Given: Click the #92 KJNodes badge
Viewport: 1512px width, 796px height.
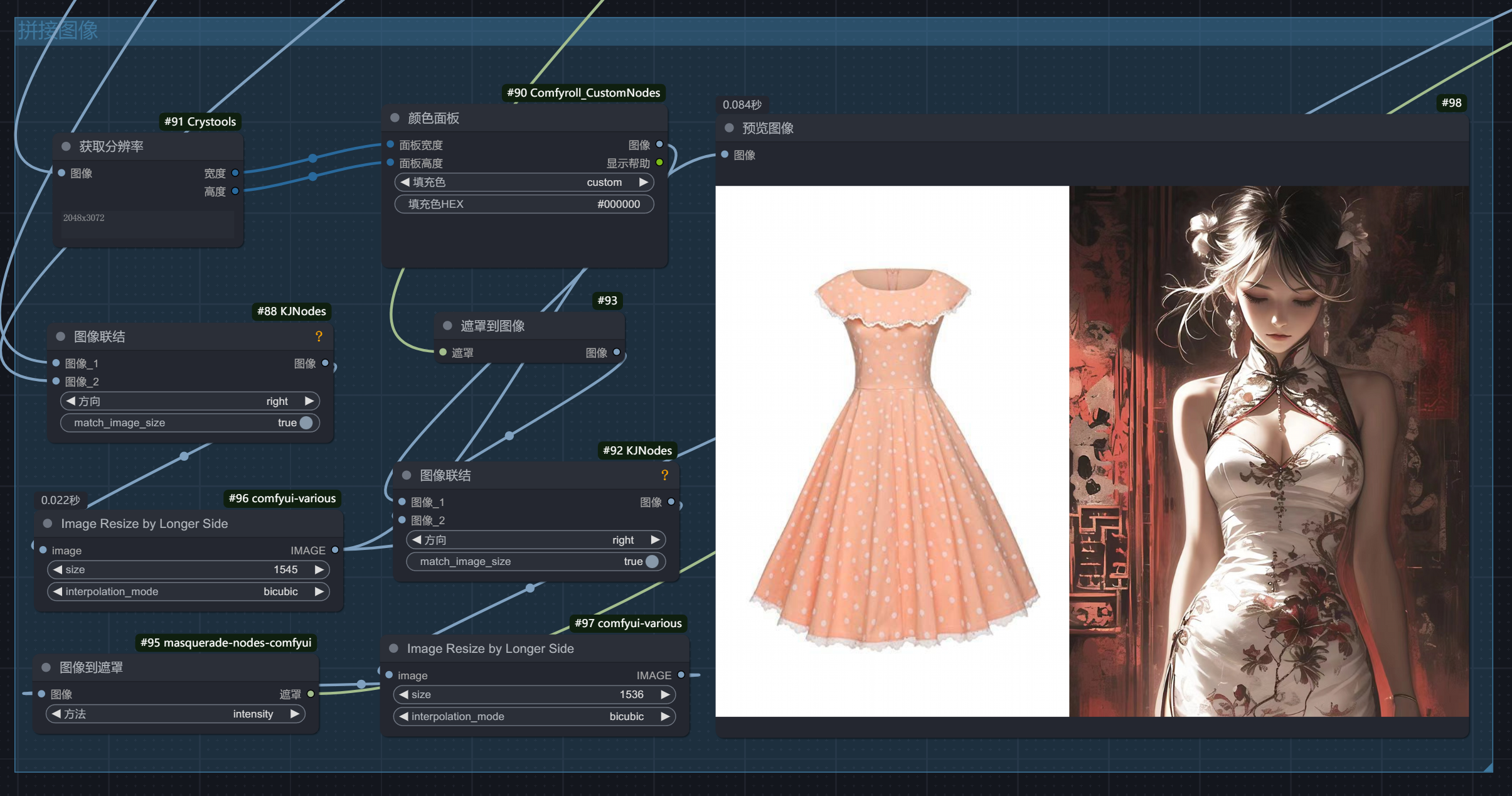Looking at the screenshot, I should tap(637, 450).
